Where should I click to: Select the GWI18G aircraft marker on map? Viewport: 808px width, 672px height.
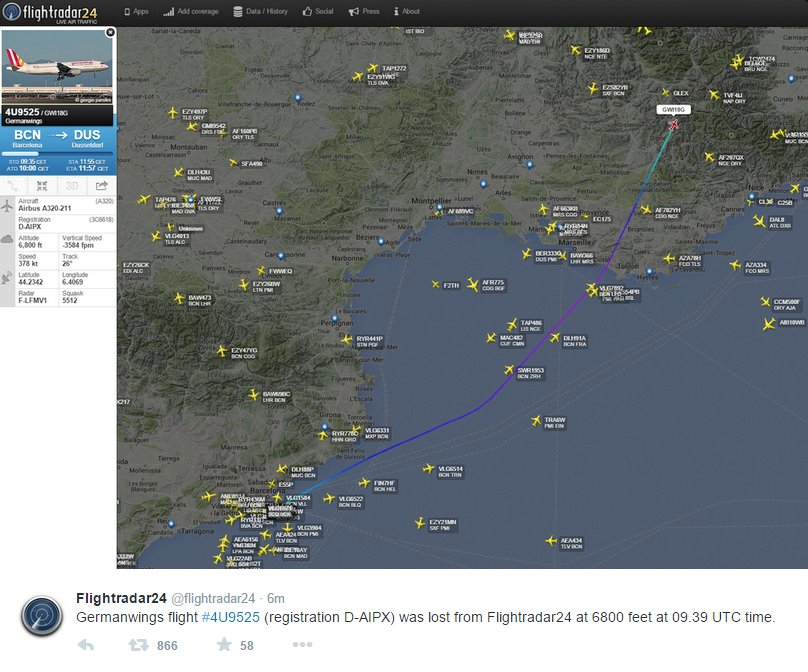[x=673, y=124]
